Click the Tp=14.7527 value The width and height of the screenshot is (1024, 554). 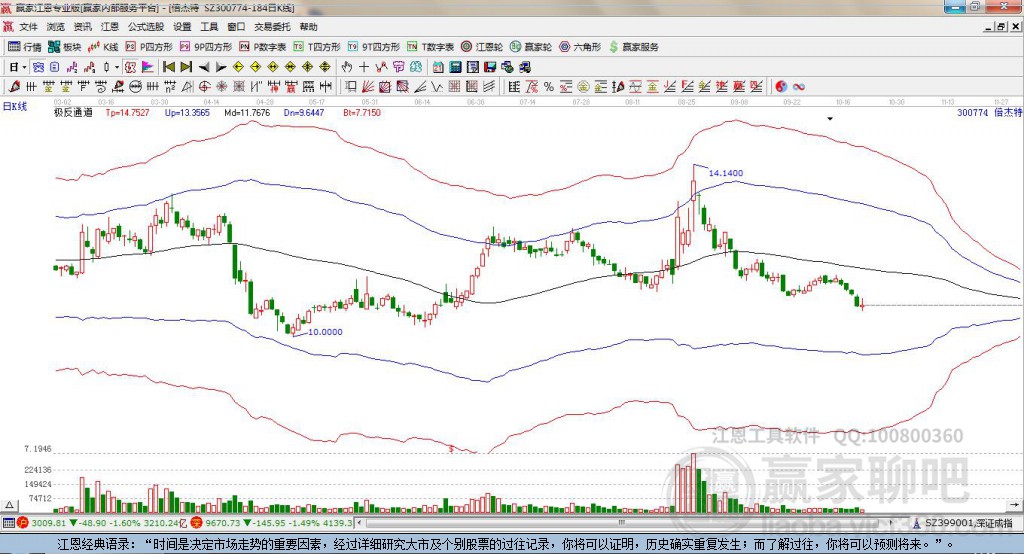coord(127,112)
